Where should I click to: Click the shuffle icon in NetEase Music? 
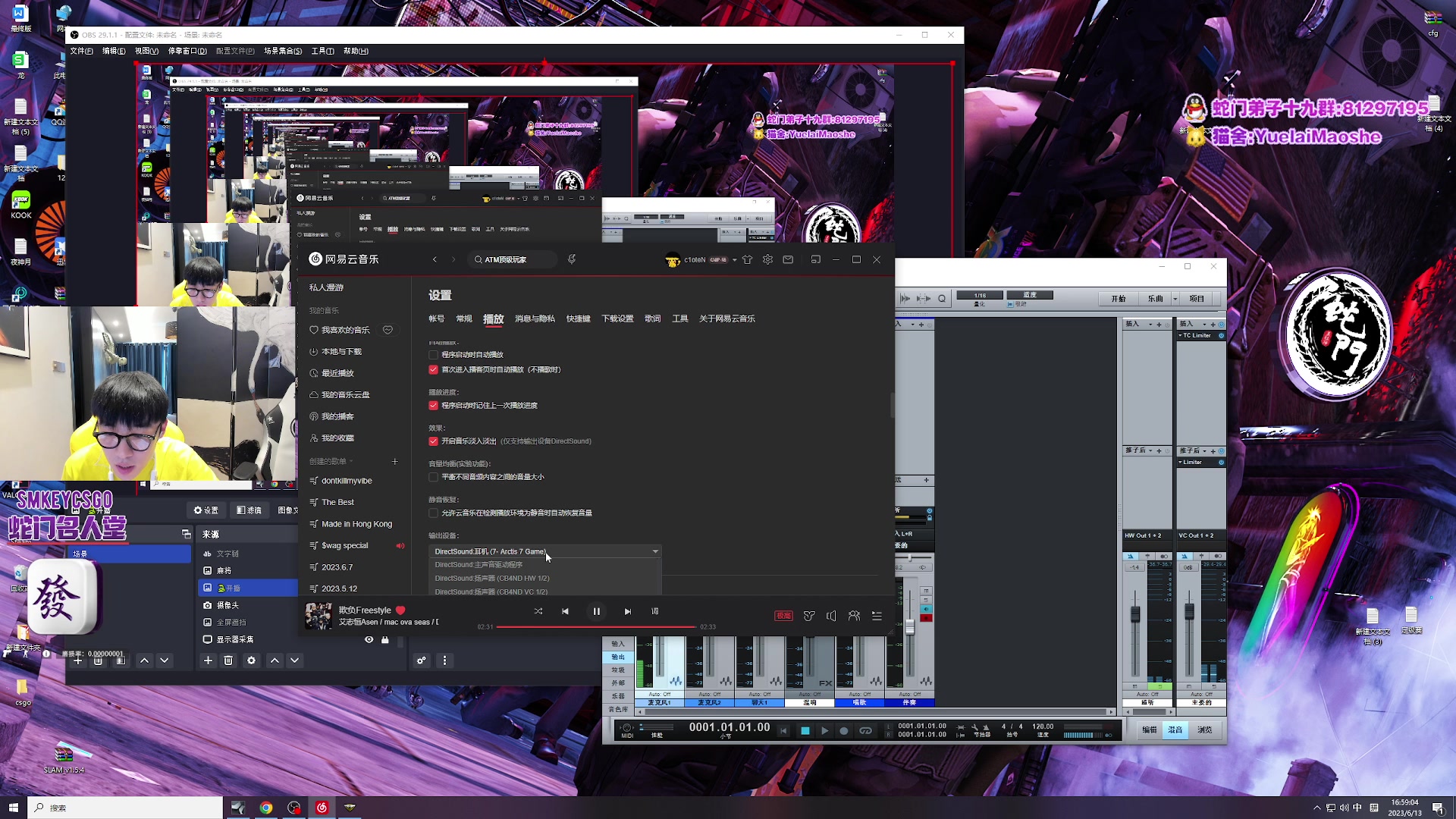pyautogui.click(x=538, y=611)
